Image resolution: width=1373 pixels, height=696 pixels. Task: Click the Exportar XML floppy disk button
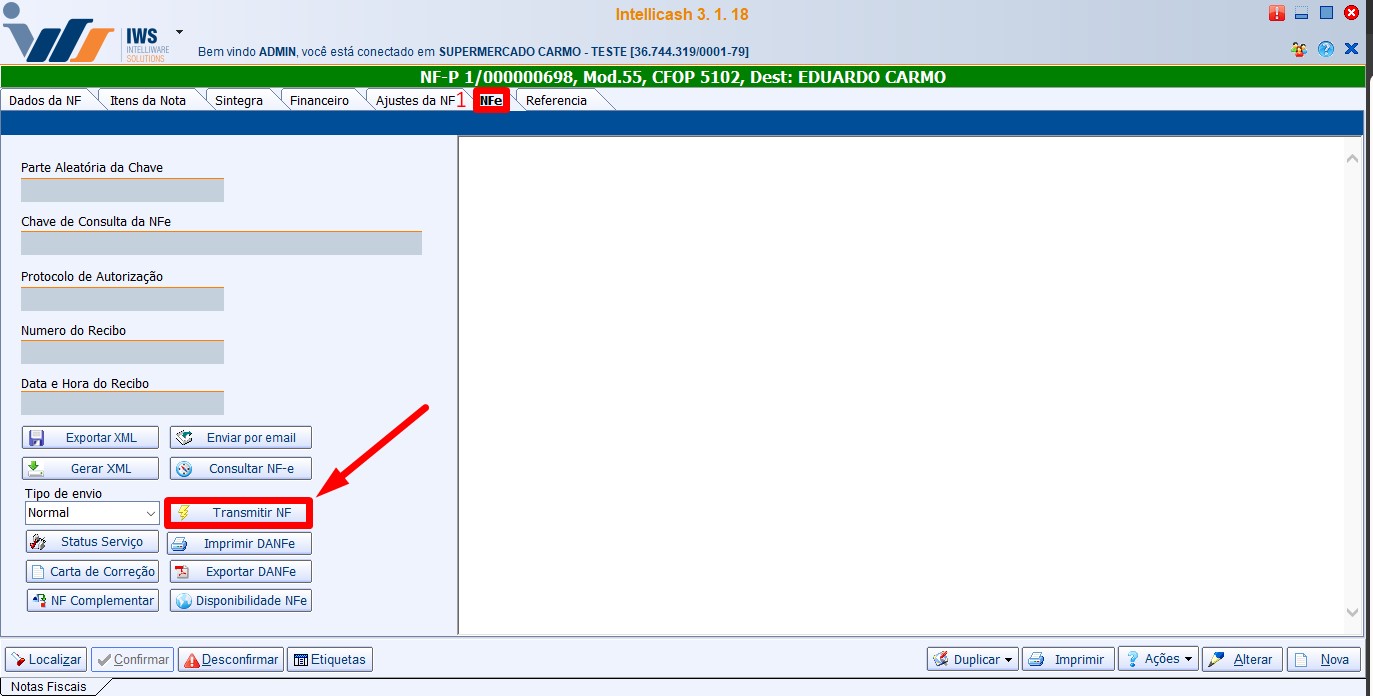(90, 438)
